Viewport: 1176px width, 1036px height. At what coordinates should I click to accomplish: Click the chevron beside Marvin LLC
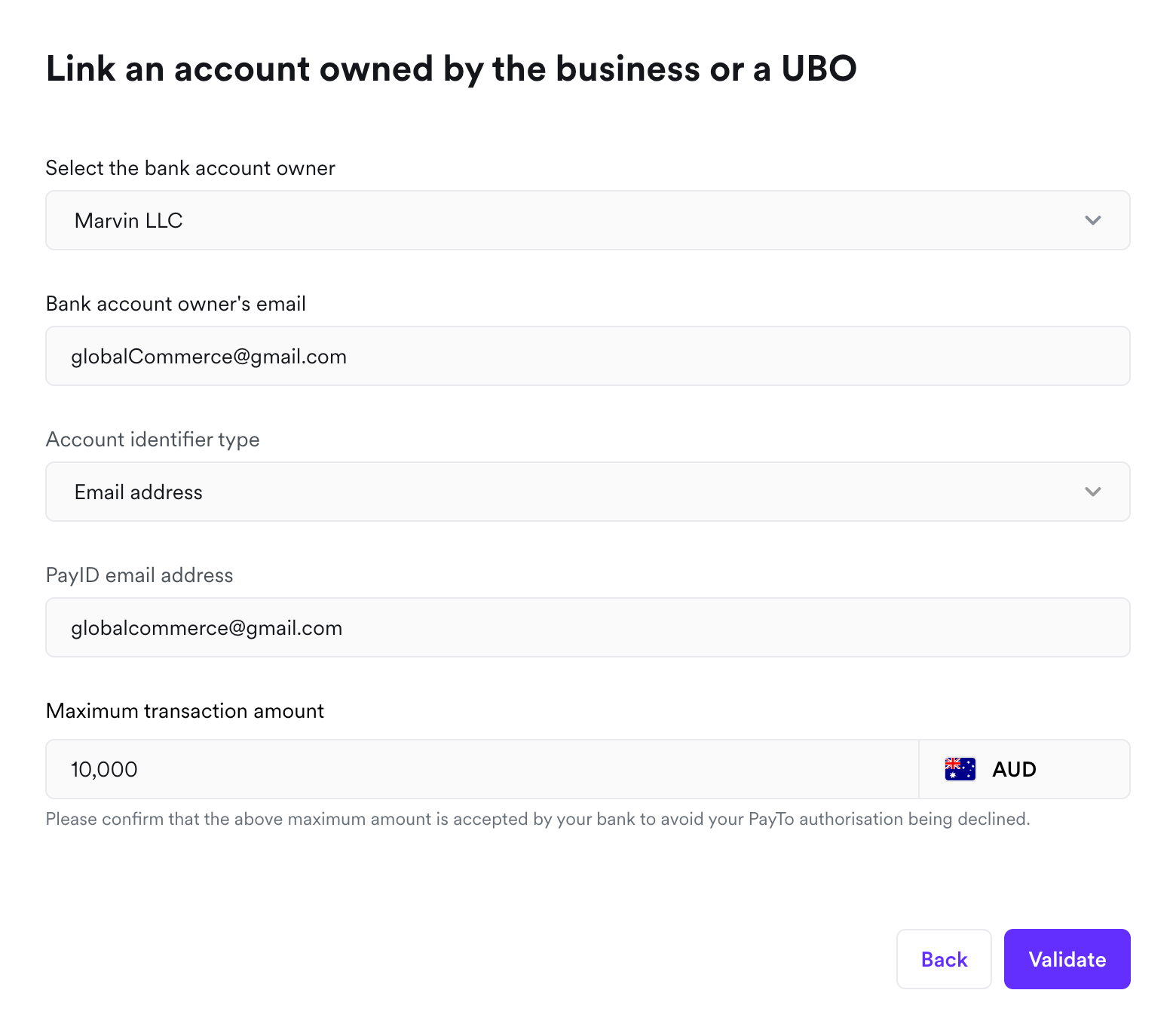click(1092, 220)
